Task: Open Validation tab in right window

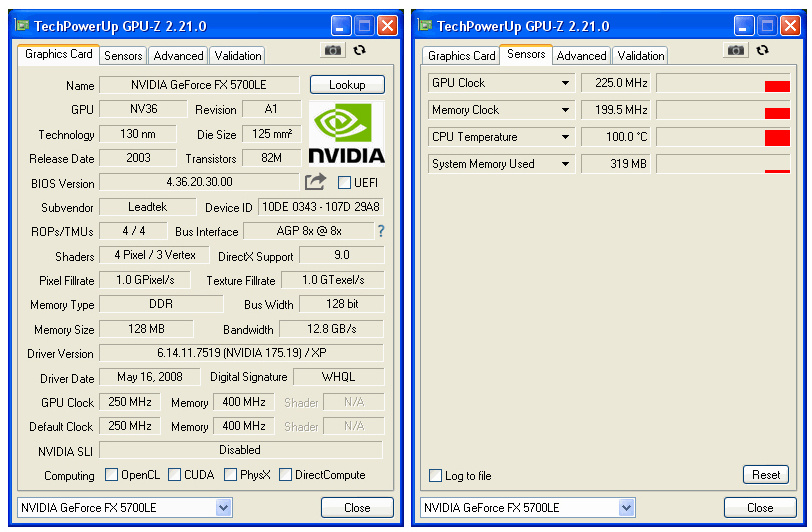Action: click(641, 55)
